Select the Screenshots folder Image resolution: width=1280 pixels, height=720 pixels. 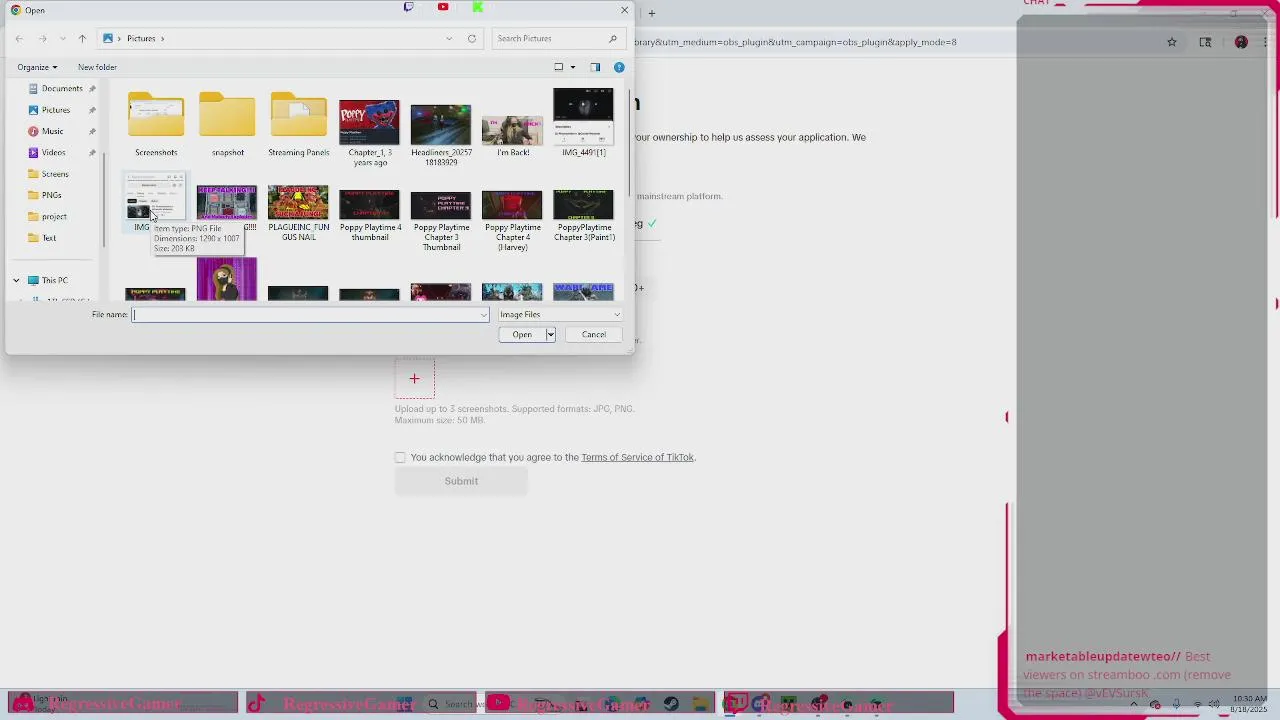click(x=156, y=124)
